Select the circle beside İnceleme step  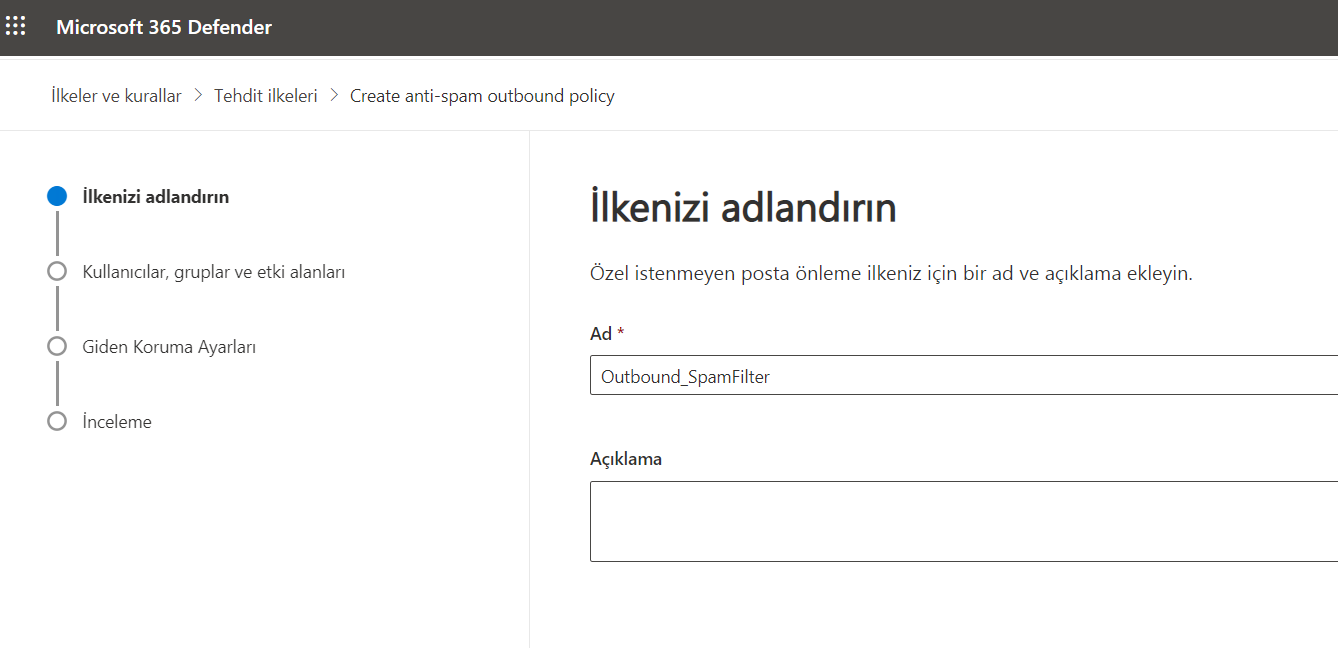[x=57, y=421]
